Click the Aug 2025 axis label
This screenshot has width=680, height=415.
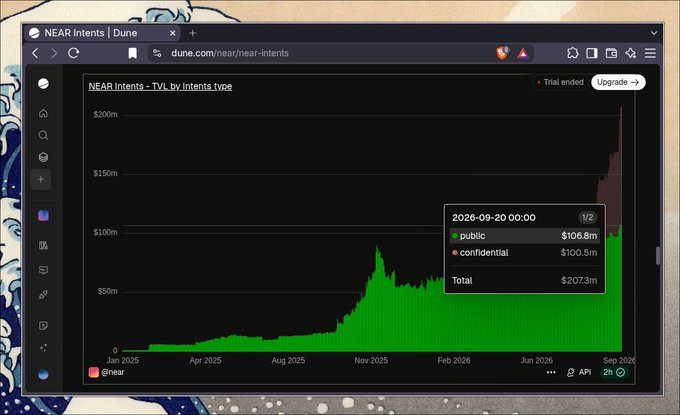pyautogui.click(x=288, y=360)
